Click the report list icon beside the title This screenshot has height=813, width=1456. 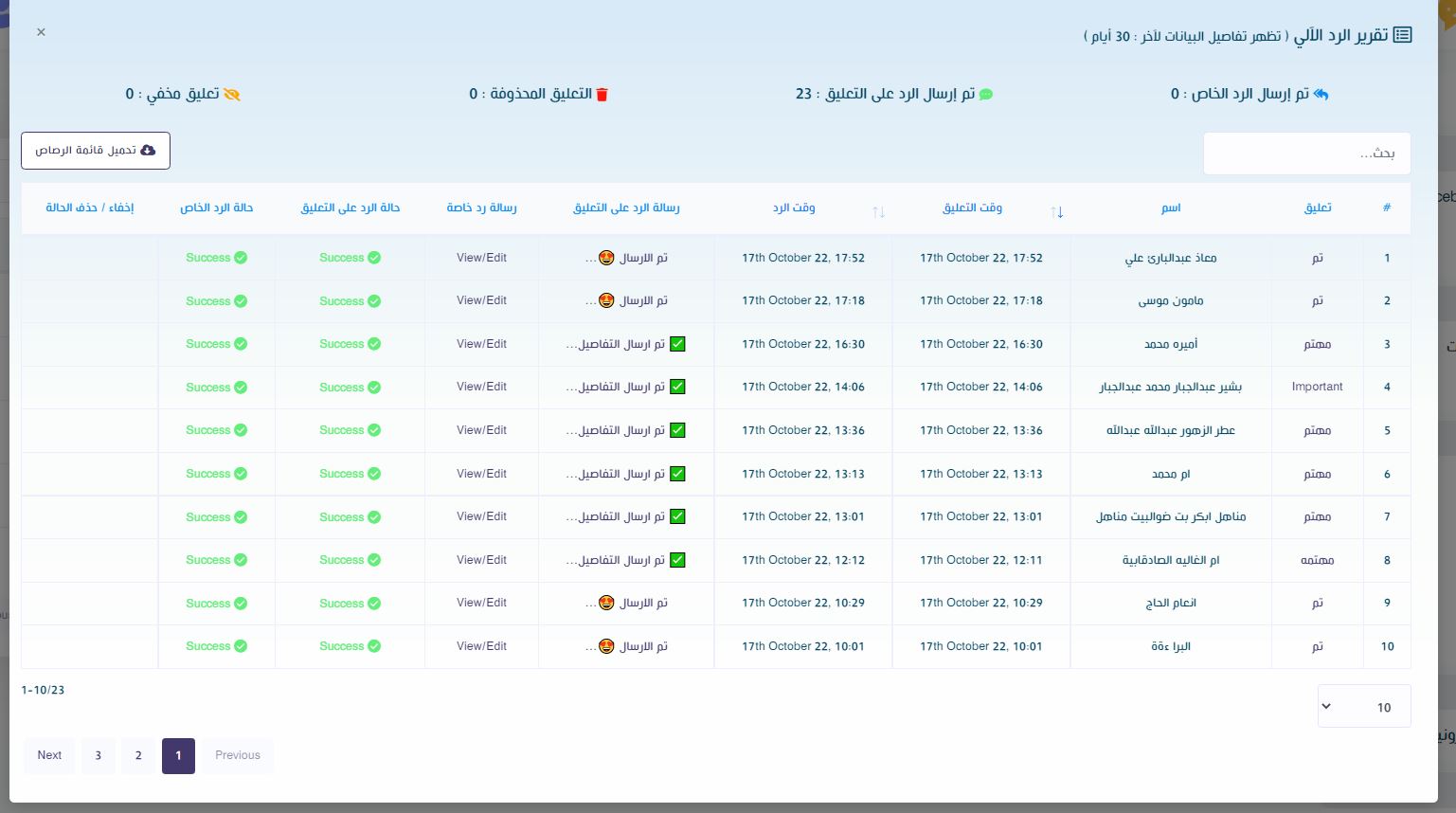click(1403, 35)
